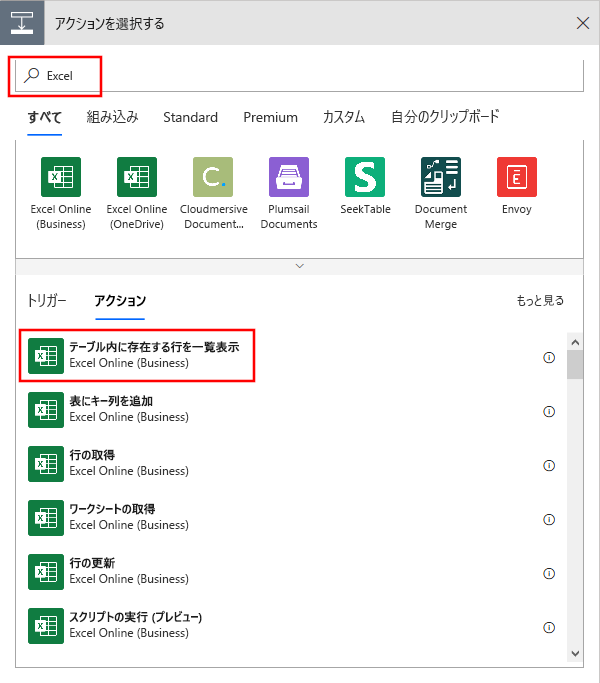600x683 pixels.
Task: Open the Premium tab
Action: 270,117
